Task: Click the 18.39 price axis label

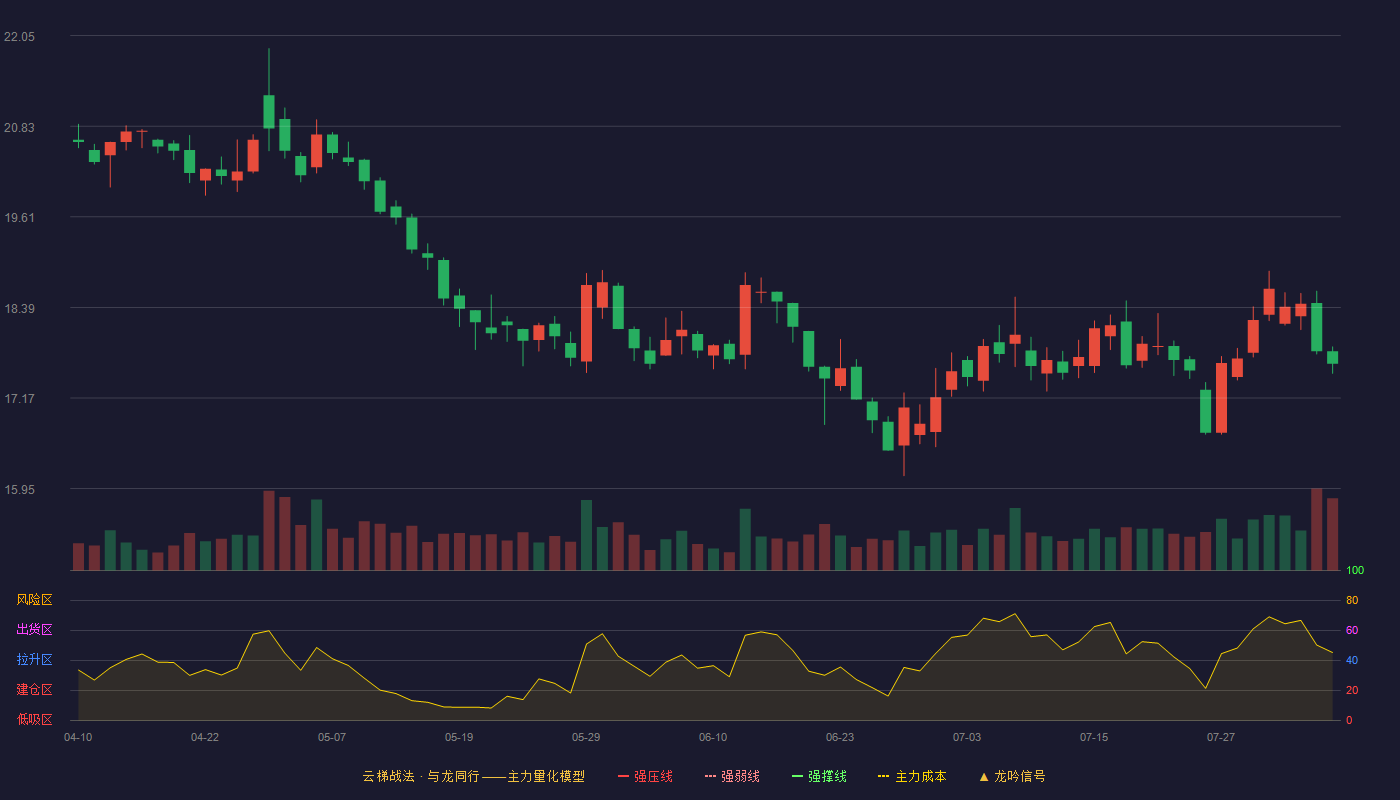Action: pos(20,309)
